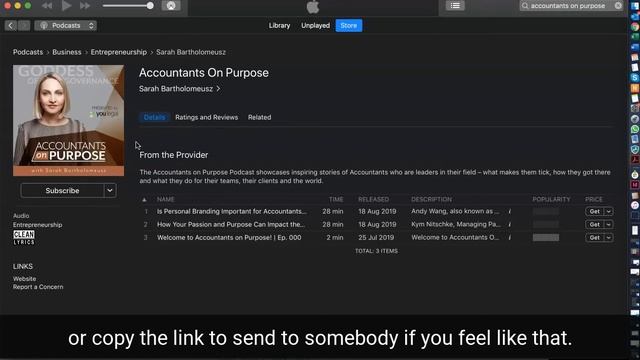
Task: Open the Related tab
Action: click(x=259, y=118)
